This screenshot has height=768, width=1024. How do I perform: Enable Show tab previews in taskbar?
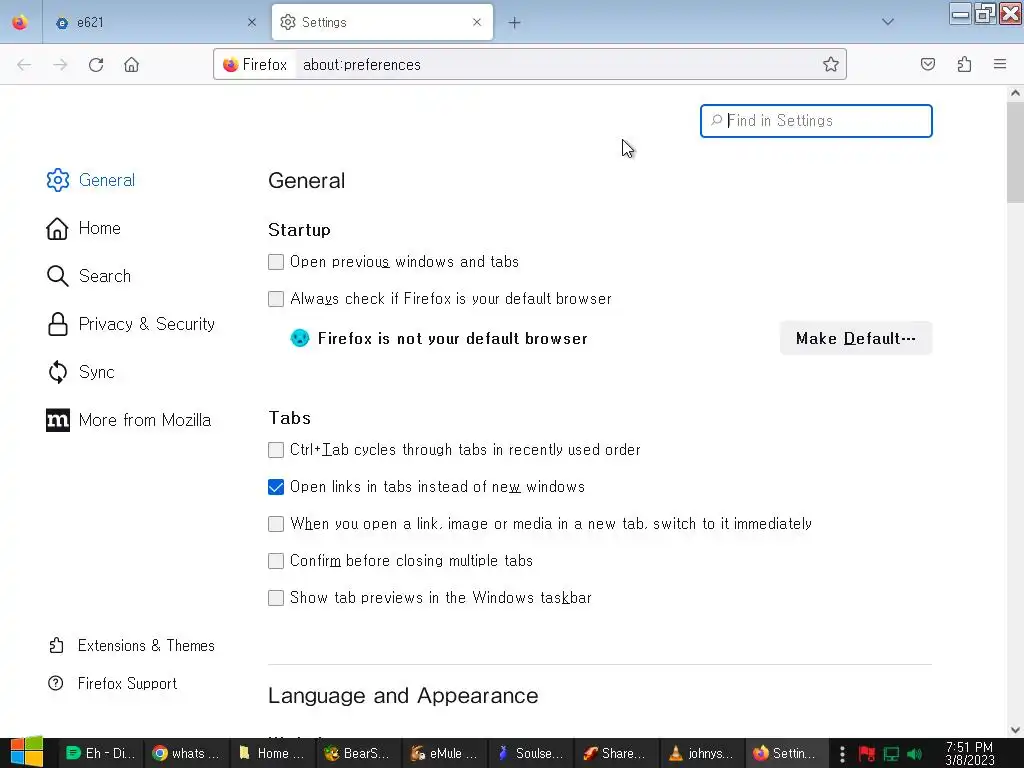click(276, 598)
